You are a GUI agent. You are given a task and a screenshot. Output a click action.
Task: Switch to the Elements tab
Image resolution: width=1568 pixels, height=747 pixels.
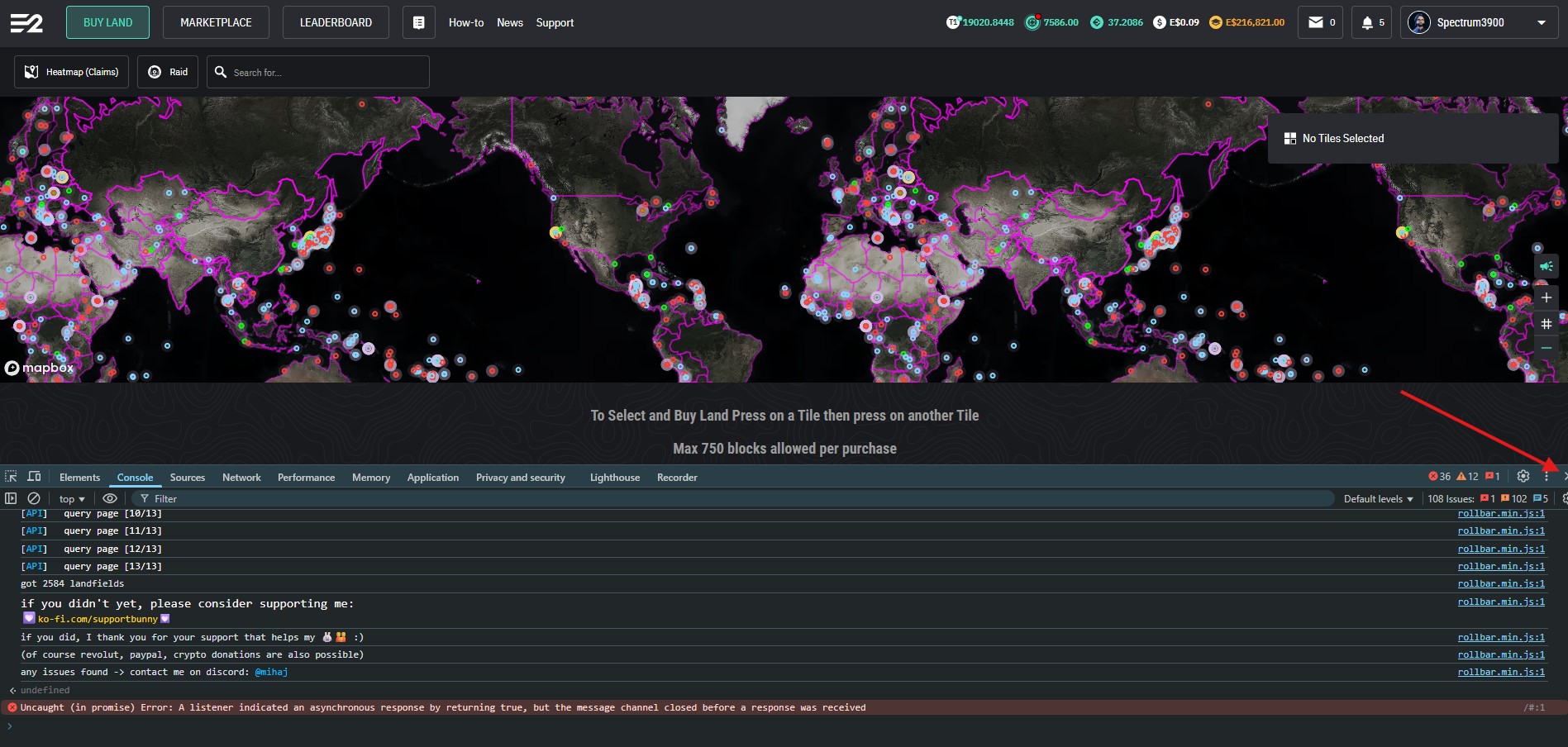tap(79, 477)
